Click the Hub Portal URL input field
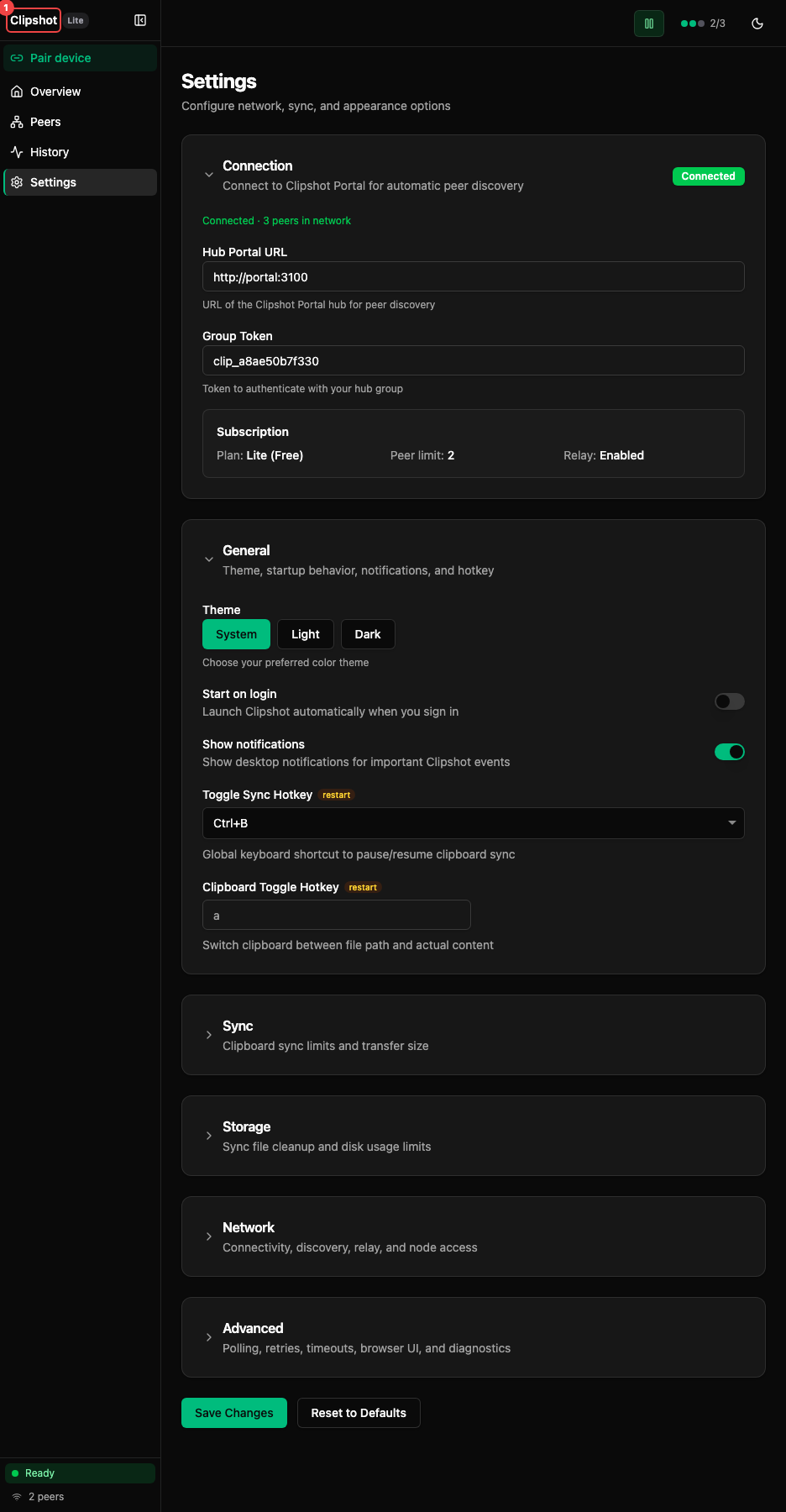This screenshot has height=1512, width=786. [x=473, y=276]
